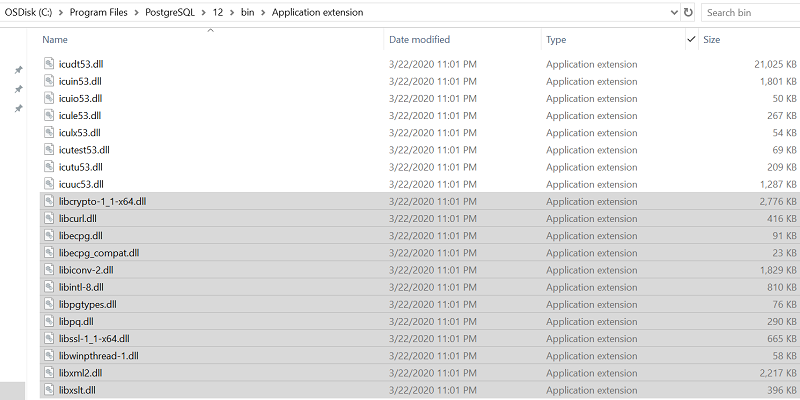Select the file name libpgtypes.dll
Screen dimensions: 800x400
88,305
